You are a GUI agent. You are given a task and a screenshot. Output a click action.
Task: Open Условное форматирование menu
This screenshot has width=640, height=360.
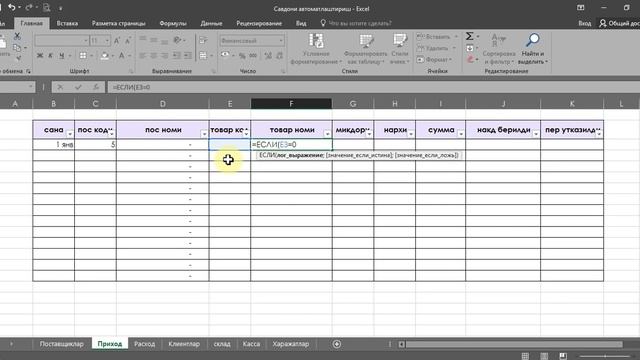[316, 49]
